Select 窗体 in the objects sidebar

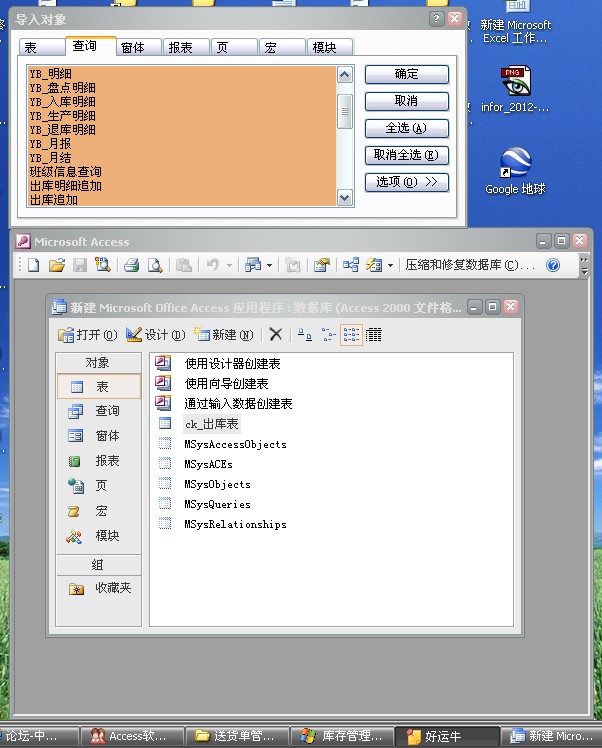99,436
